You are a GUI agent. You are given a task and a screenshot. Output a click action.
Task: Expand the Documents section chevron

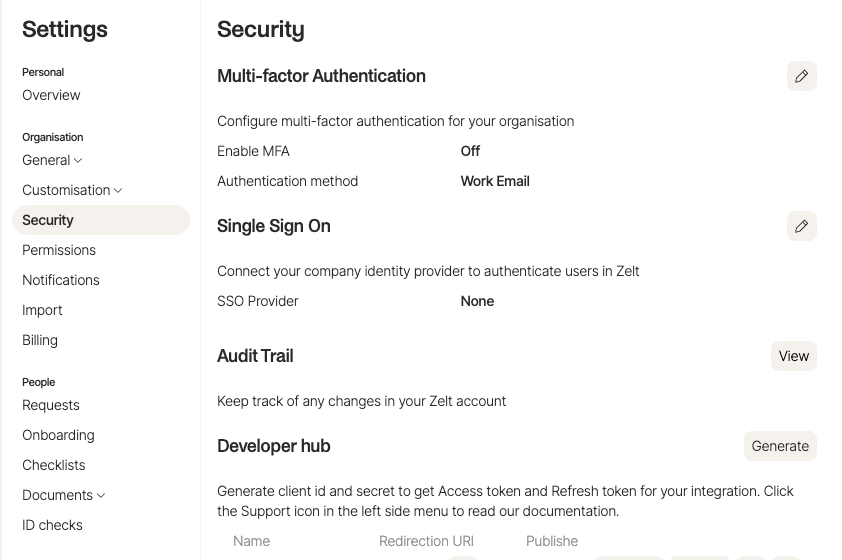[x=101, y=495]
